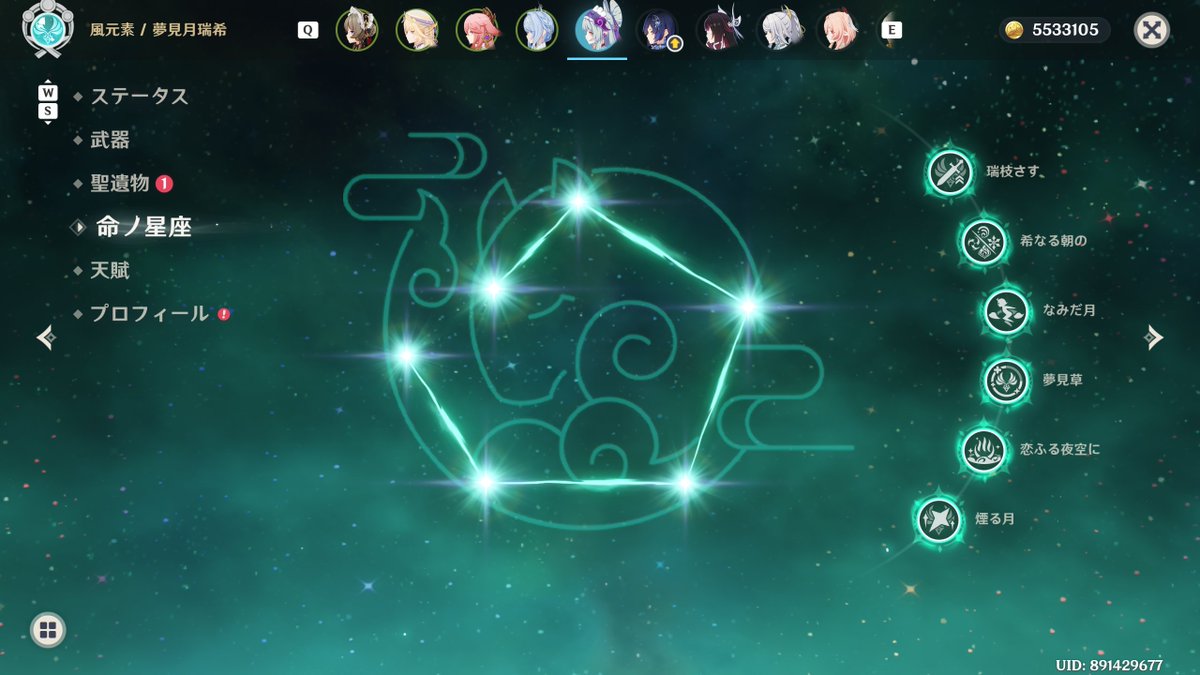Click the Anemo element emblem beside the character name
Screen dimensions: 1200x675
pyautogui.click(x=47, y=30)
